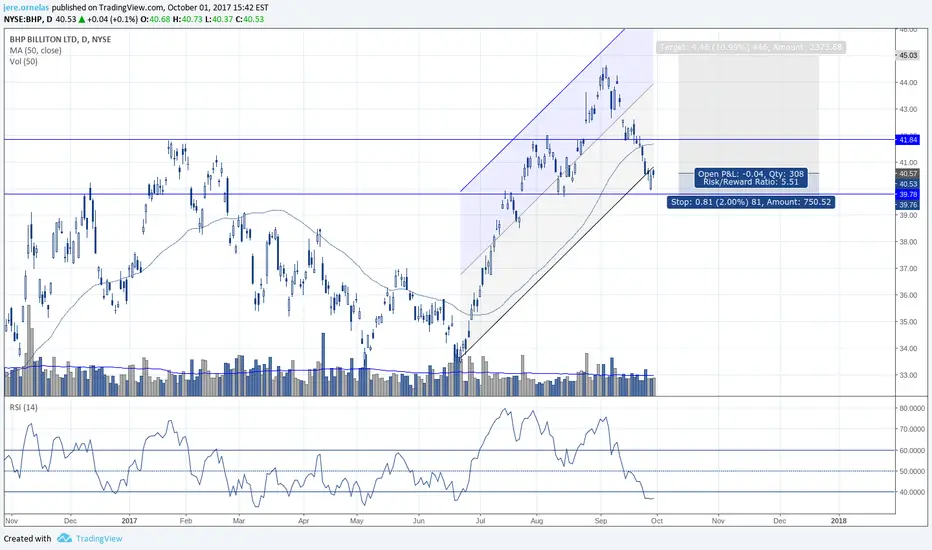Click the 39.78 horizontal line price tag
Image resolution: width=932 pixels, height=550 pixels.
[x=908, y=194]
